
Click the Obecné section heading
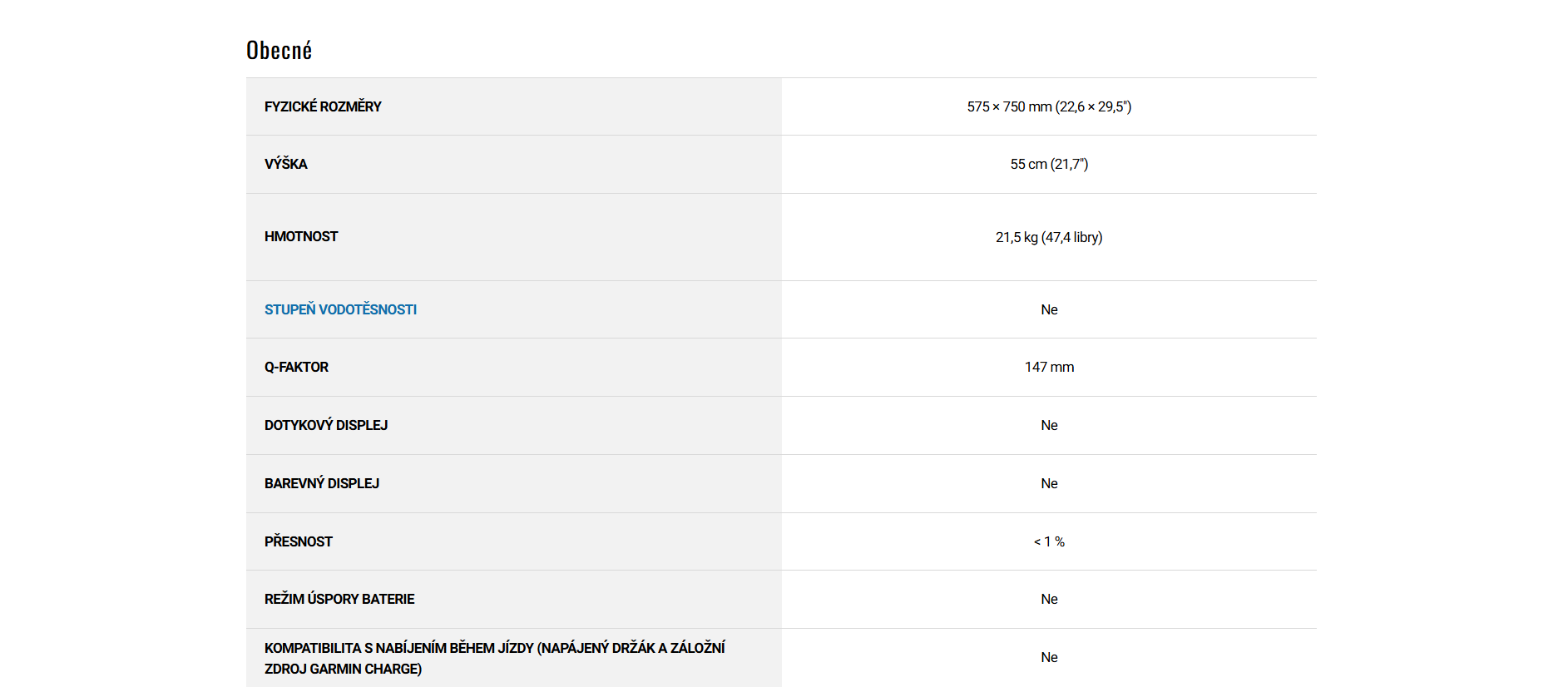tap(279, 51)
